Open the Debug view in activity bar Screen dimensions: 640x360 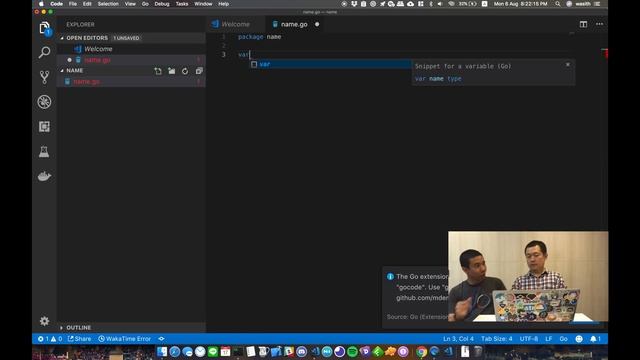(44, 102)
